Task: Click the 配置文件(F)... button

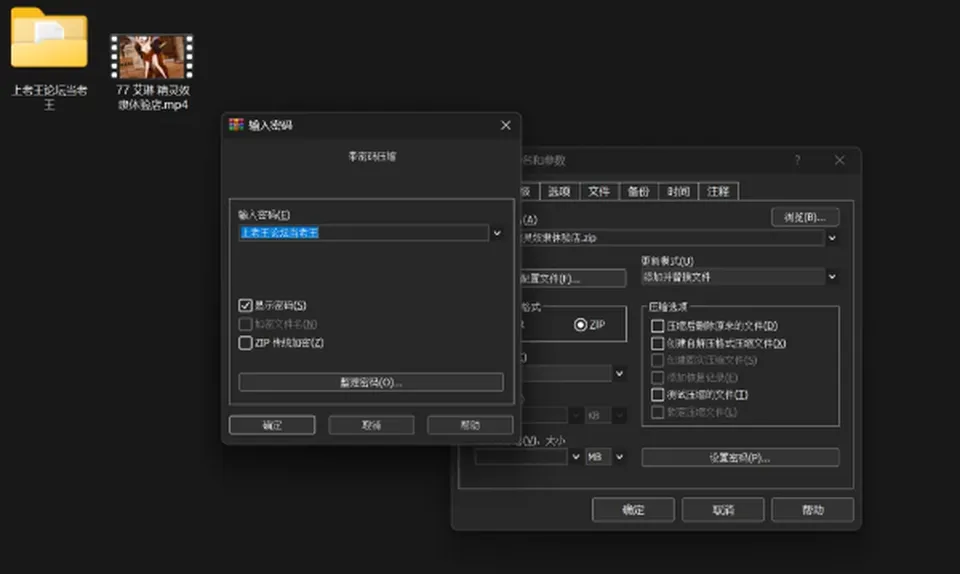Action: pyautogui.click(x=573, y=278)
